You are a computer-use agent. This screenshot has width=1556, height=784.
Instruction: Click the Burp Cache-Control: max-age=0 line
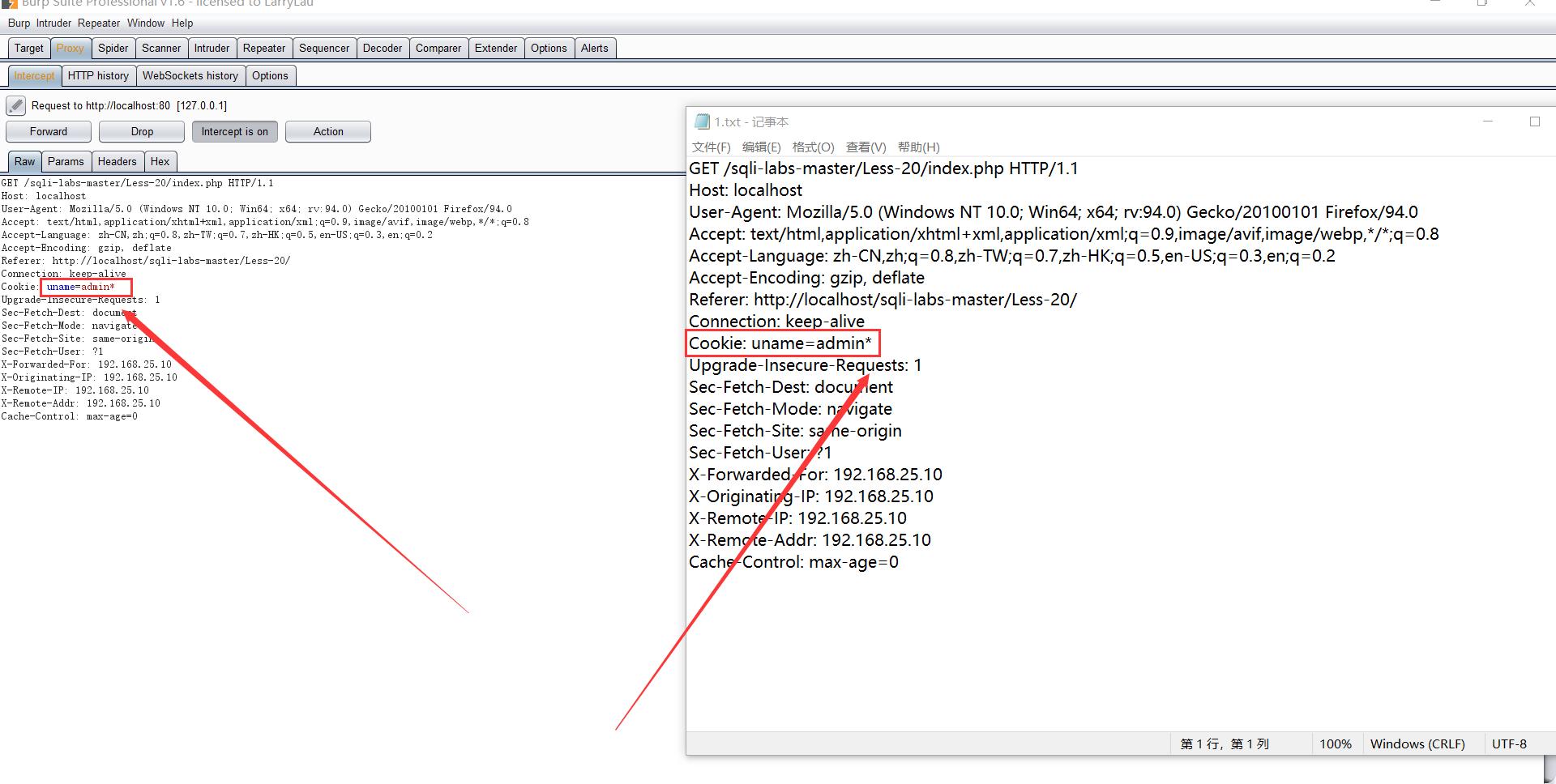click(70, 416)
